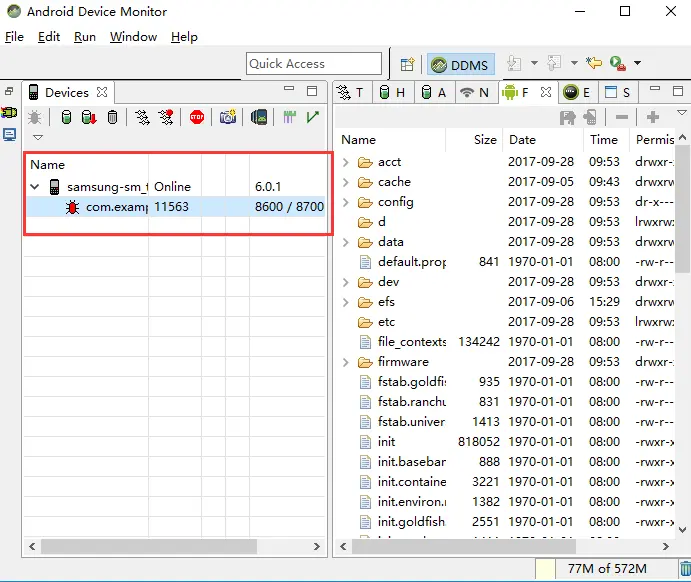
Task: Switch to the Threads tab labeled T
Action: [351, 93]
